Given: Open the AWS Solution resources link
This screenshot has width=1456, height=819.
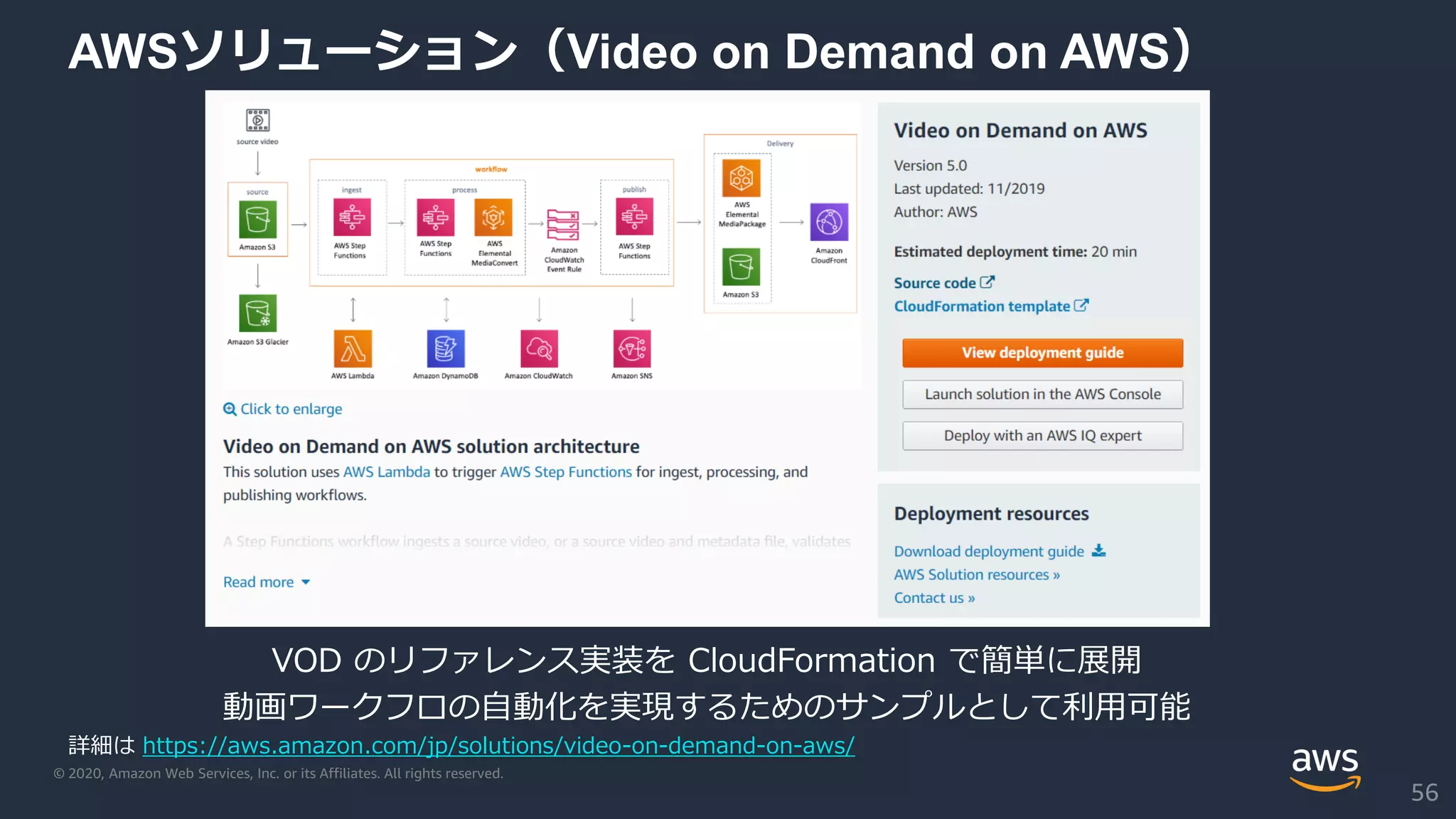Looking at the screenshot, I should (977, 574).
